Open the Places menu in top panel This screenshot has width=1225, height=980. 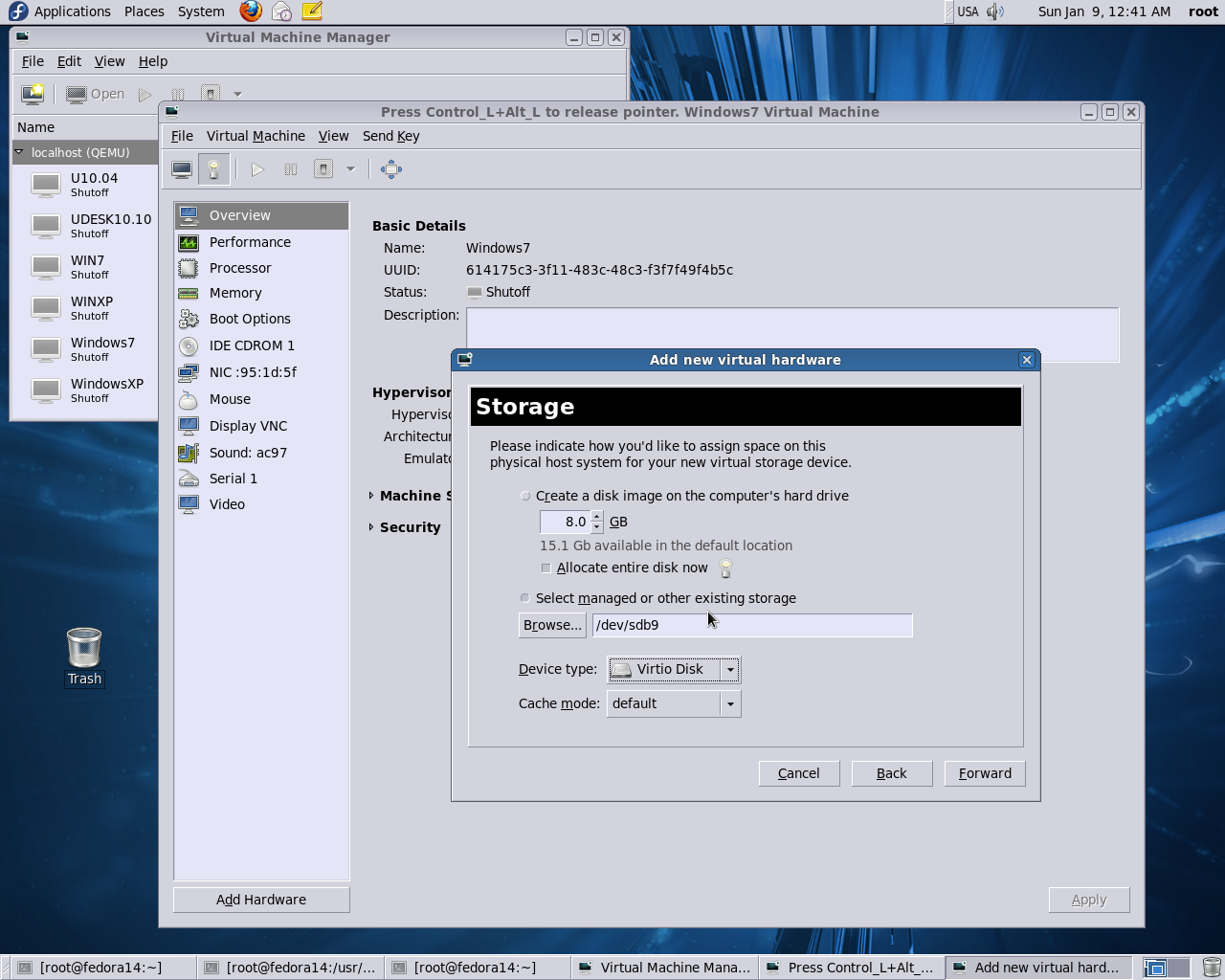[x=145, y=11]
